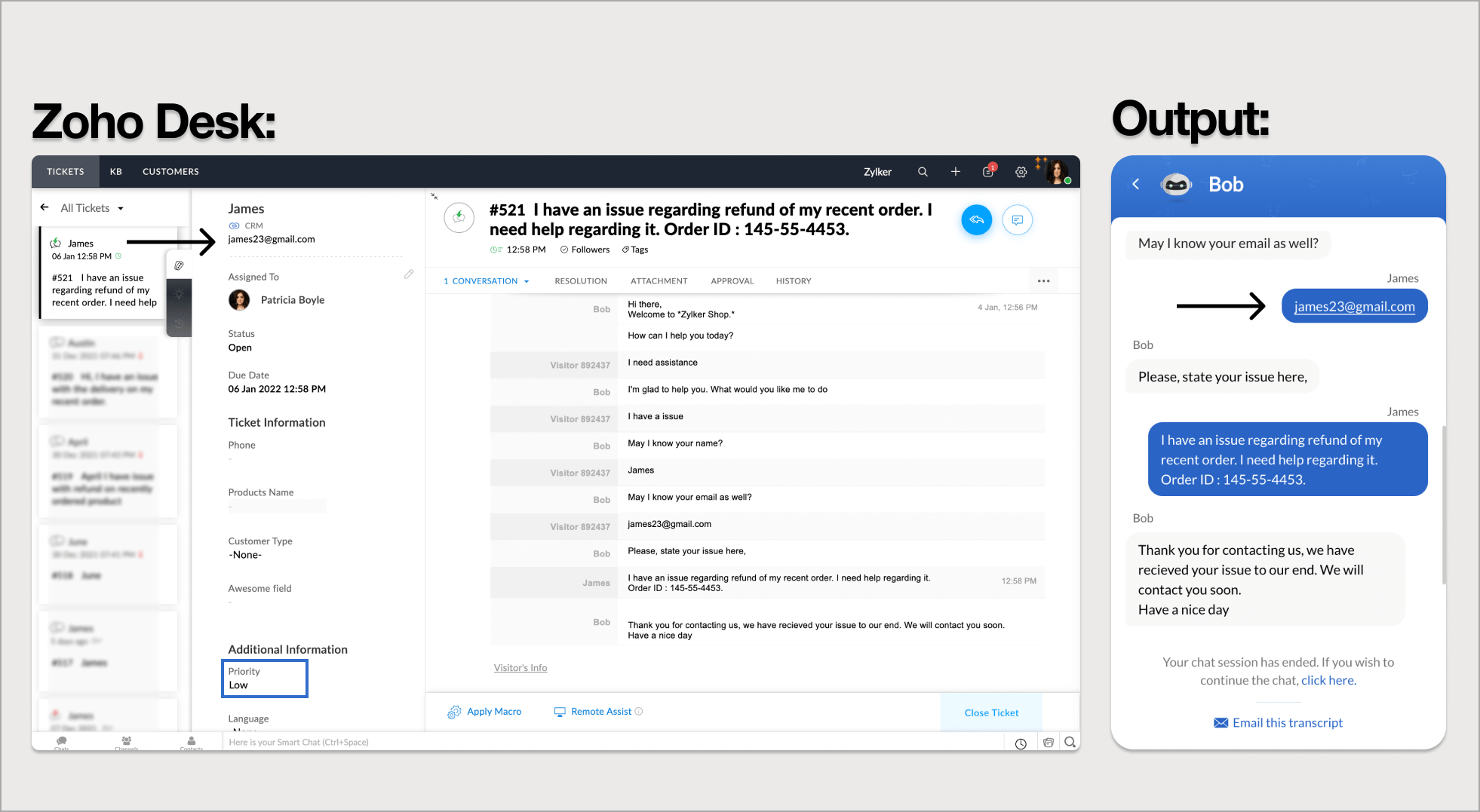Click the Smart Chat input field
Image resolution: width=1480 pixels, height=812 pixels.
click(613, 743)
